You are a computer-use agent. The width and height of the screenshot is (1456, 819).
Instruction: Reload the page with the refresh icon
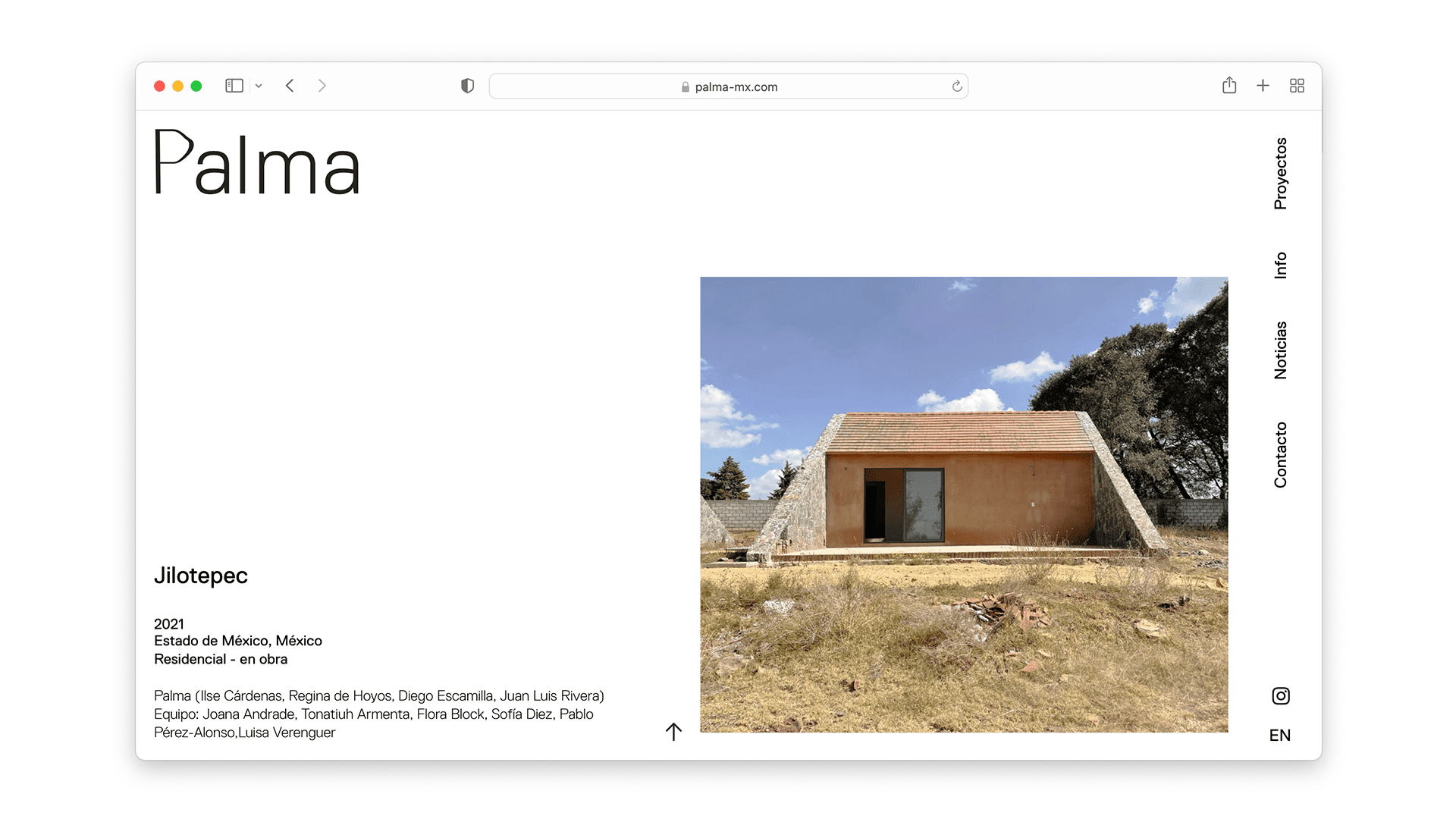pyautogui.click(x=957, y=86)
